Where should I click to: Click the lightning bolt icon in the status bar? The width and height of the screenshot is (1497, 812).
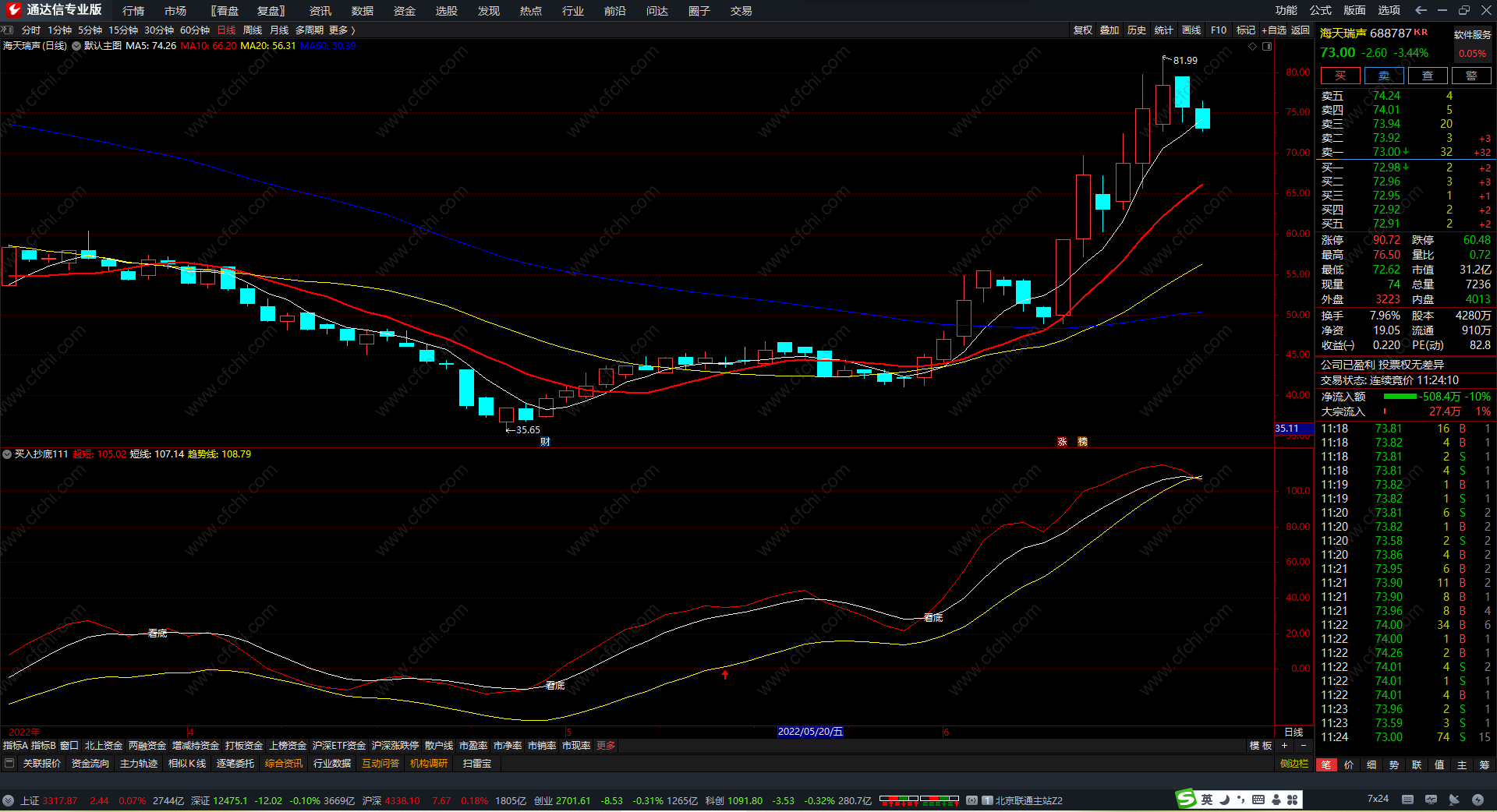(1478, 800)
